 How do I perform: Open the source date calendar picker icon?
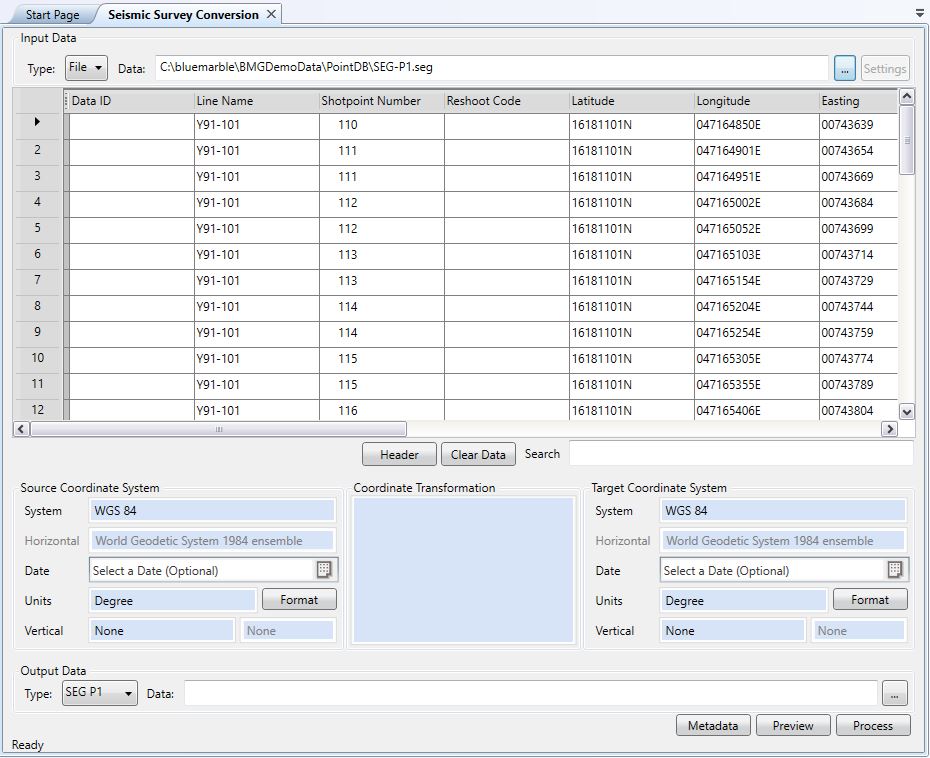click(324, 570)
